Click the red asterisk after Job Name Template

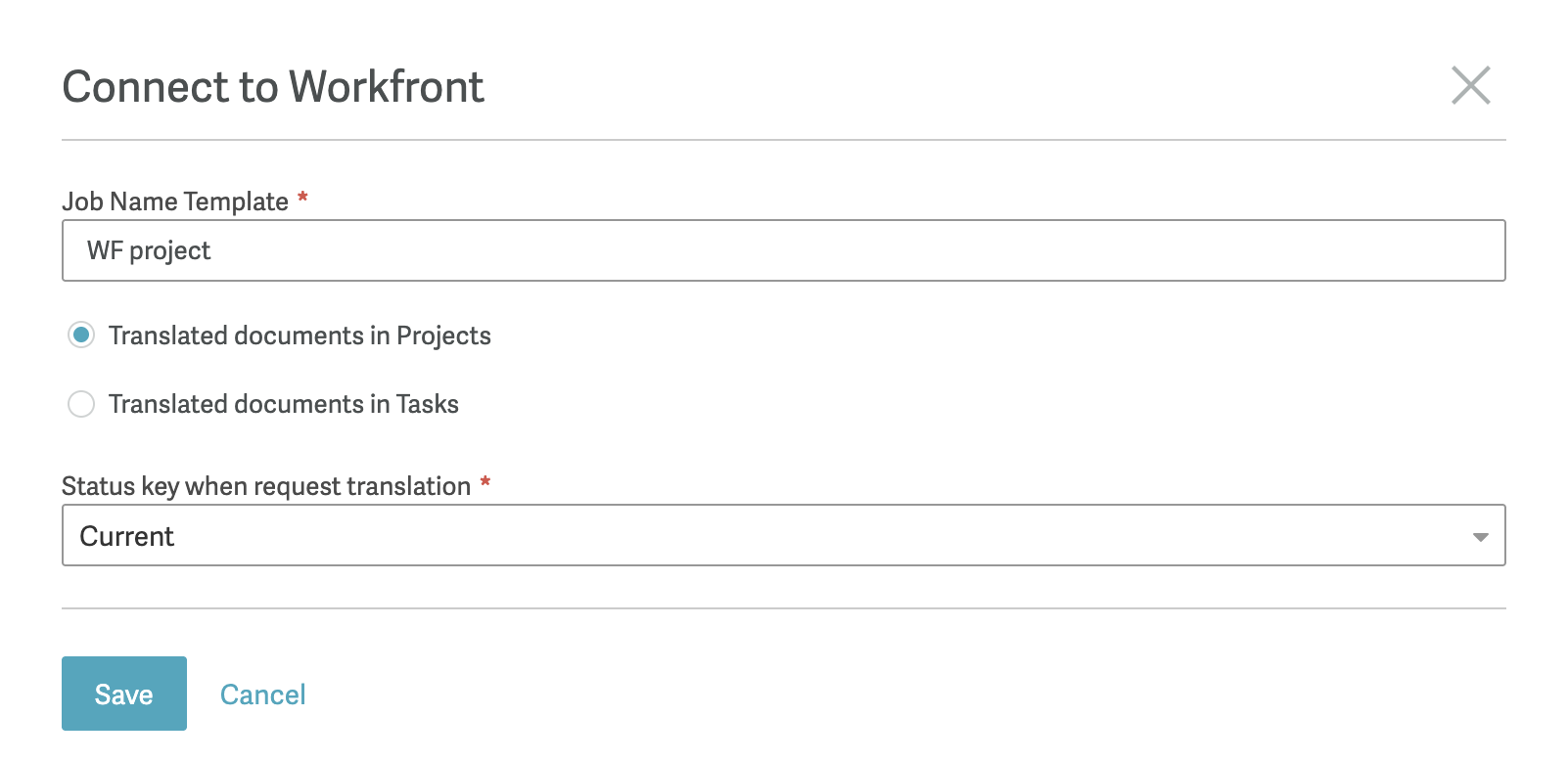pyautogui.click(x=302, y=198)
